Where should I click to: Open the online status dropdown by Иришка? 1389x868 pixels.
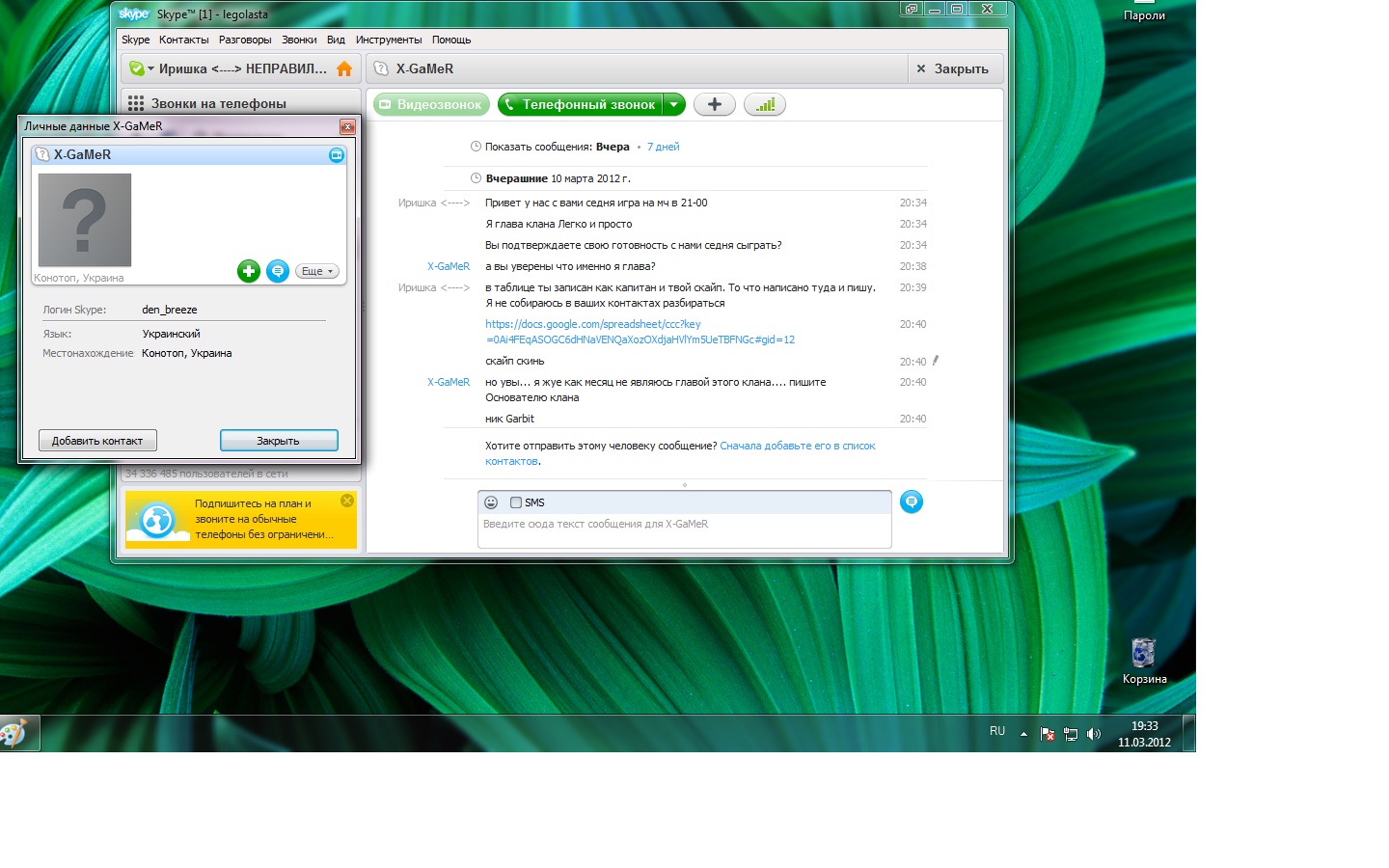[142, 68]
